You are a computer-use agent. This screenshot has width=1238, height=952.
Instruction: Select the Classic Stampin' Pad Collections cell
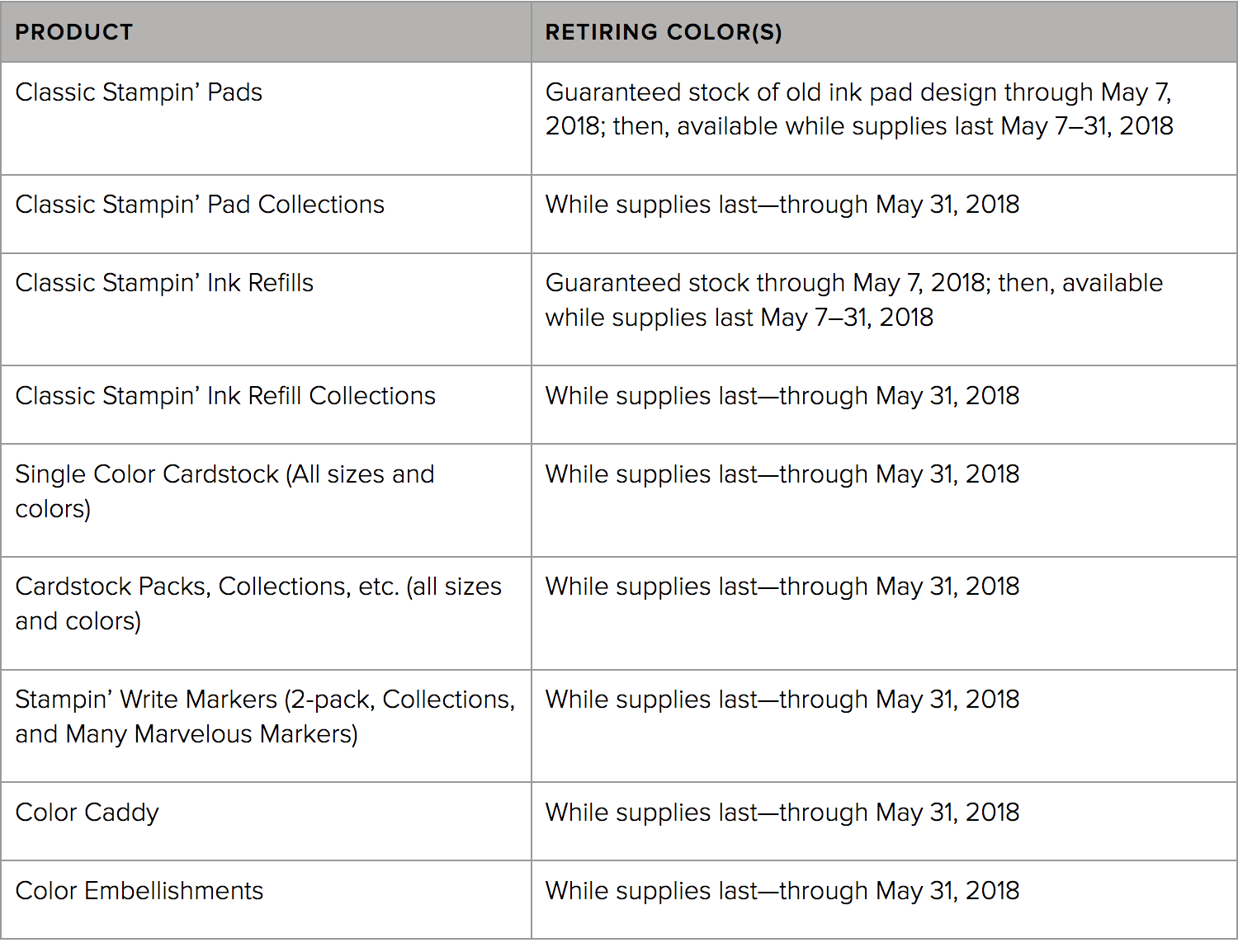click(266, 214)
